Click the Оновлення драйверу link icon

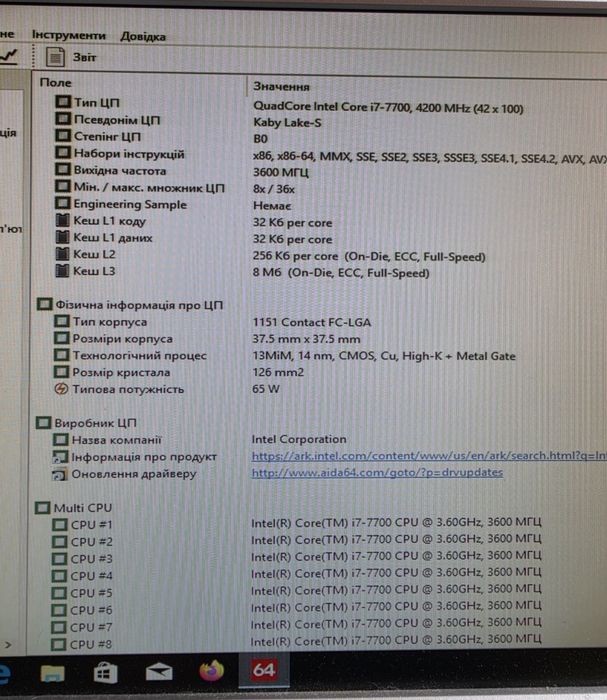click(x=60, y=474)
